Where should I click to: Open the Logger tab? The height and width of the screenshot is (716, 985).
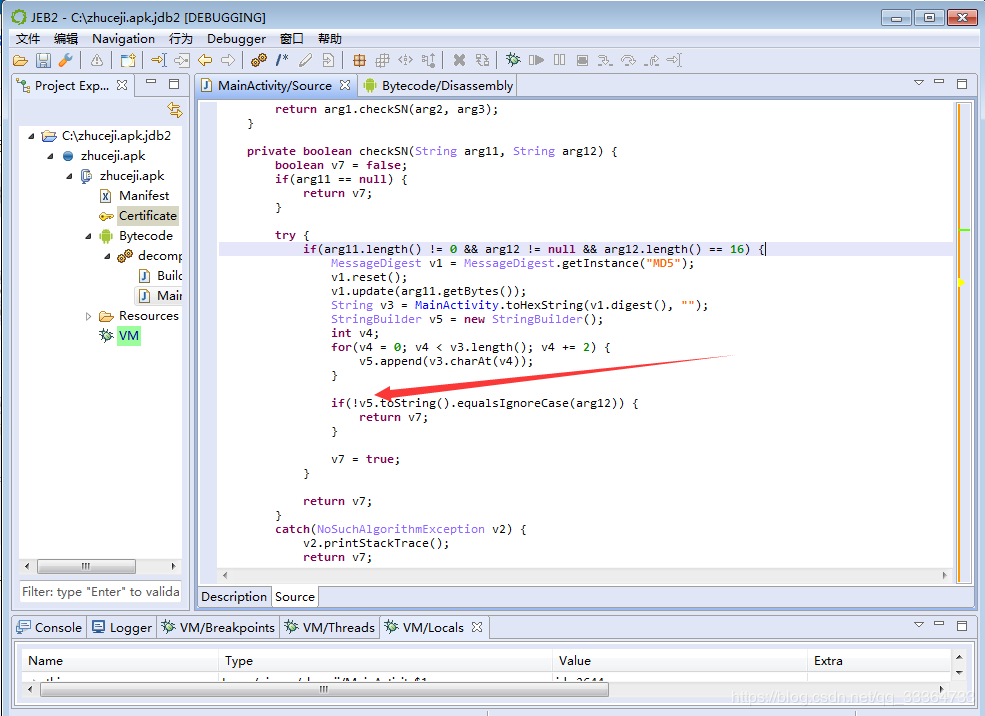point(122,627)
